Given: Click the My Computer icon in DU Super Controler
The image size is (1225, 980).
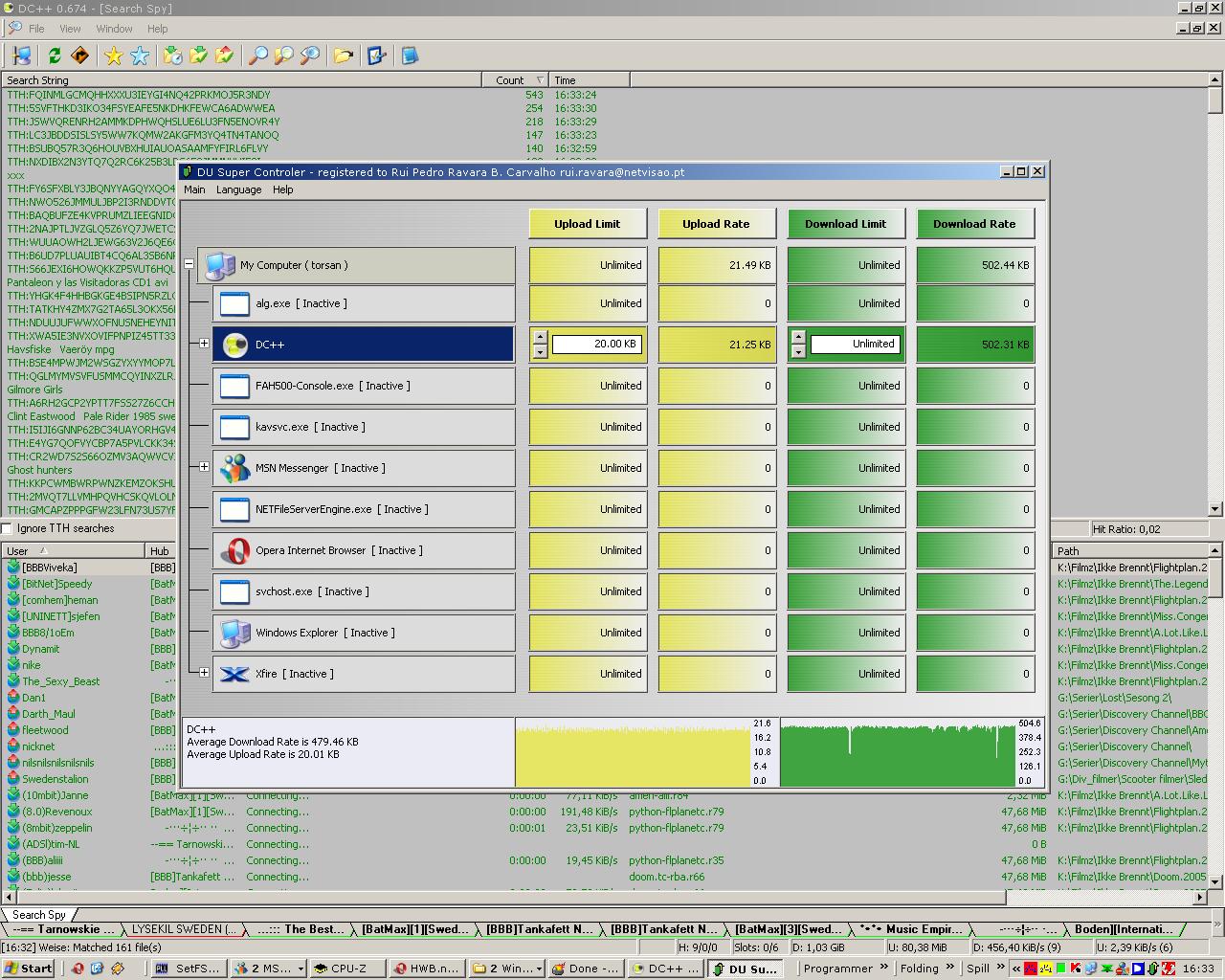Looking at the screenshot, I should 220,265.
